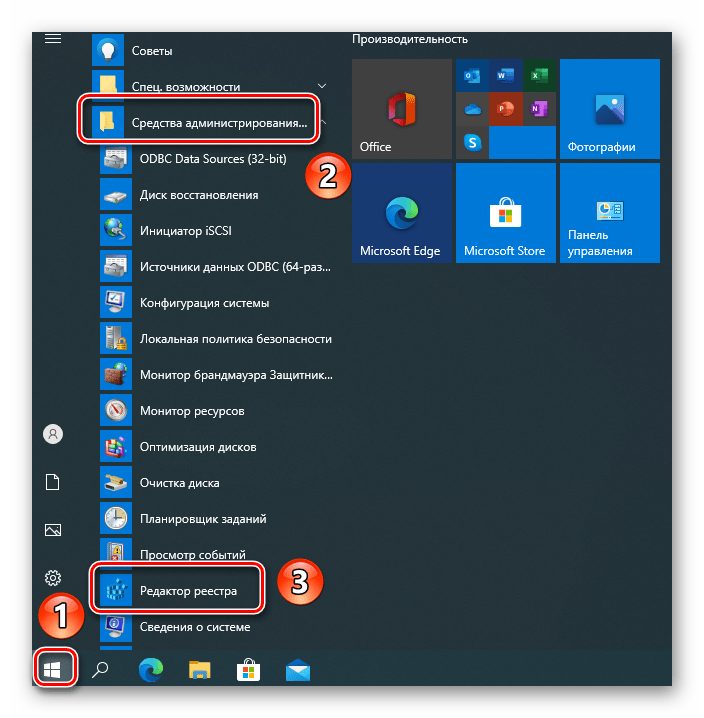Select the Спец. возможности label
Screen dimensions: 704x718
[186, 87]
